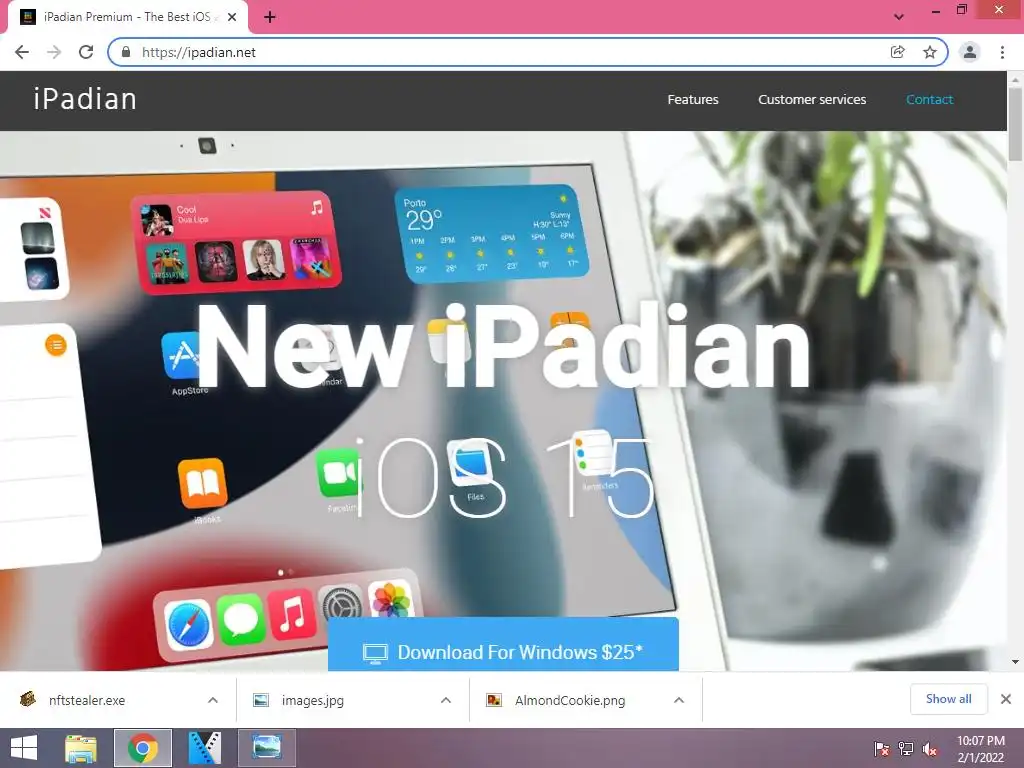Click the iPadian site logo
1024x768 pixels.
[x=85, y=99]
